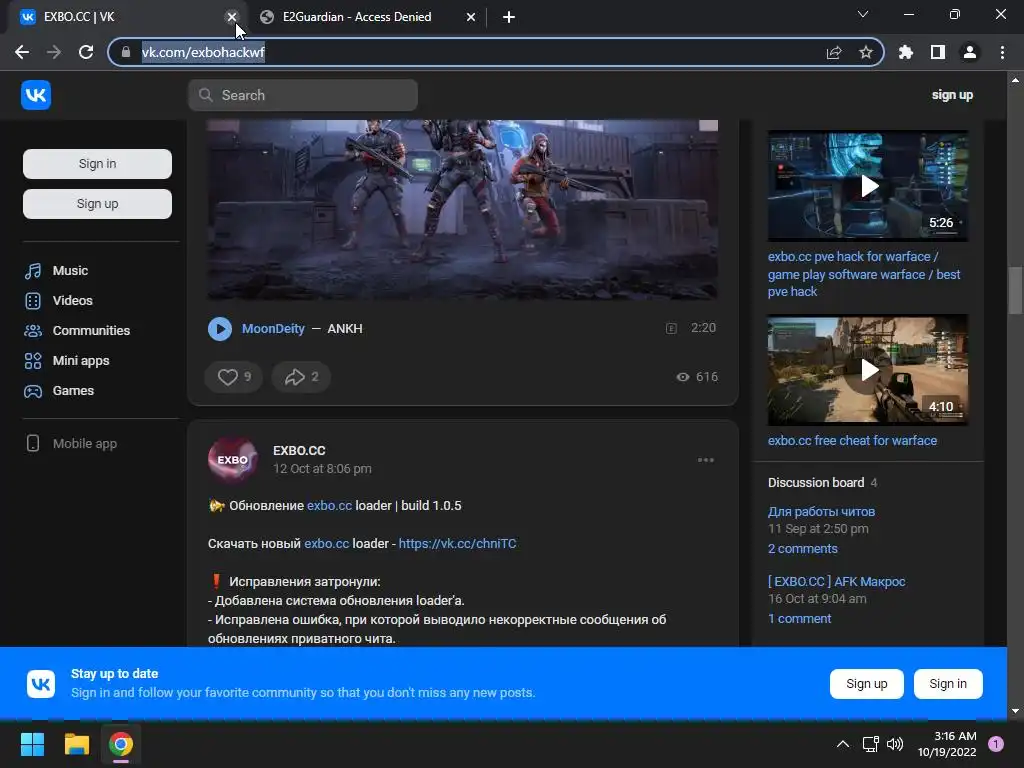Play the 4:10 free cheat video
Screen dimensions: 1024x768
(868, 370)
